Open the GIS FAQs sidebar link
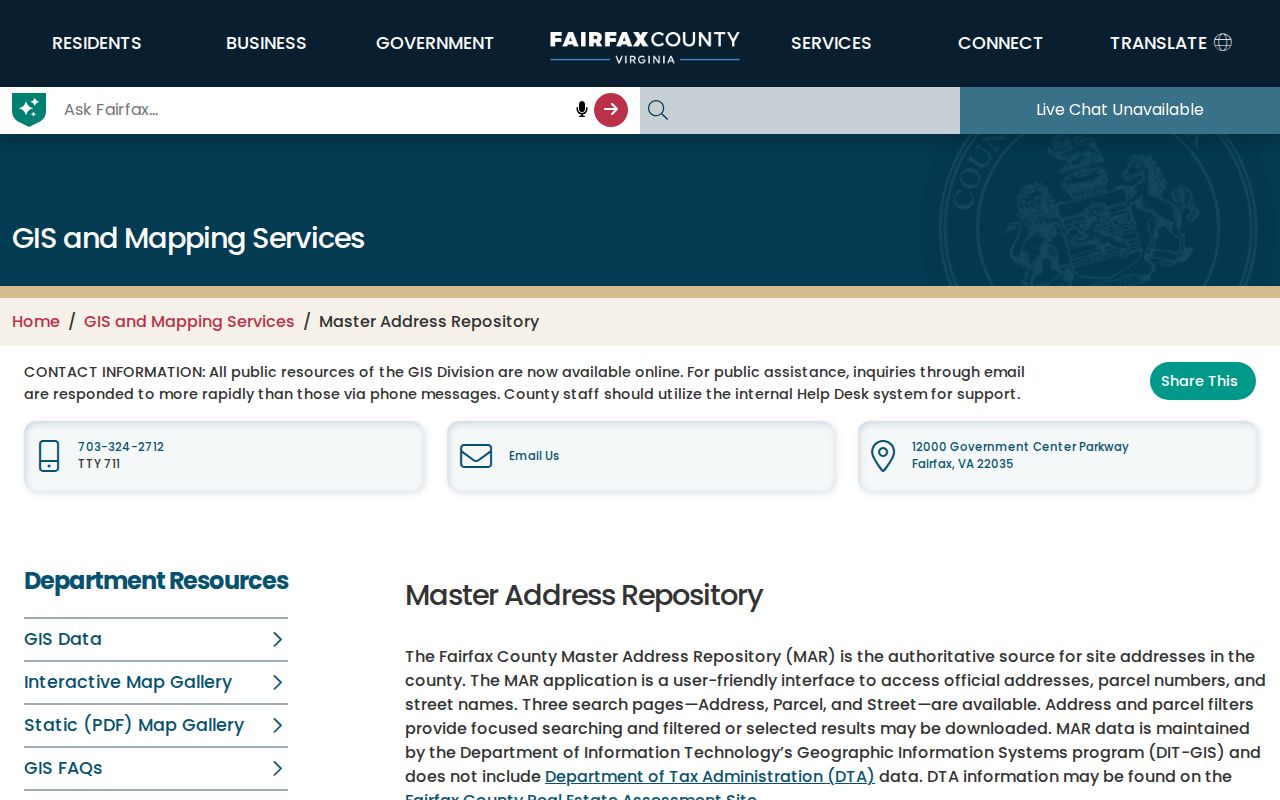This screenshot has height=800, width=1280. pyautogui.click(x=63, y=768)
